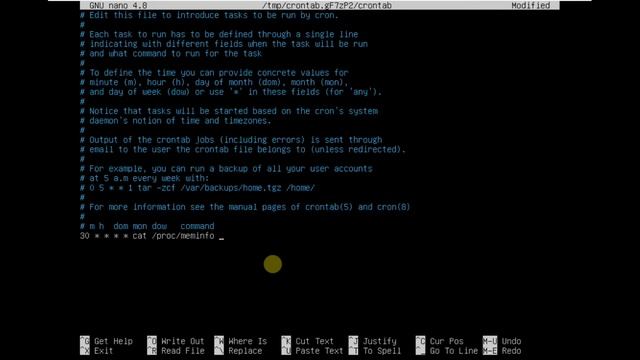
Task: Click the line 'To define the time you can provide'
Action: point(214,73)
